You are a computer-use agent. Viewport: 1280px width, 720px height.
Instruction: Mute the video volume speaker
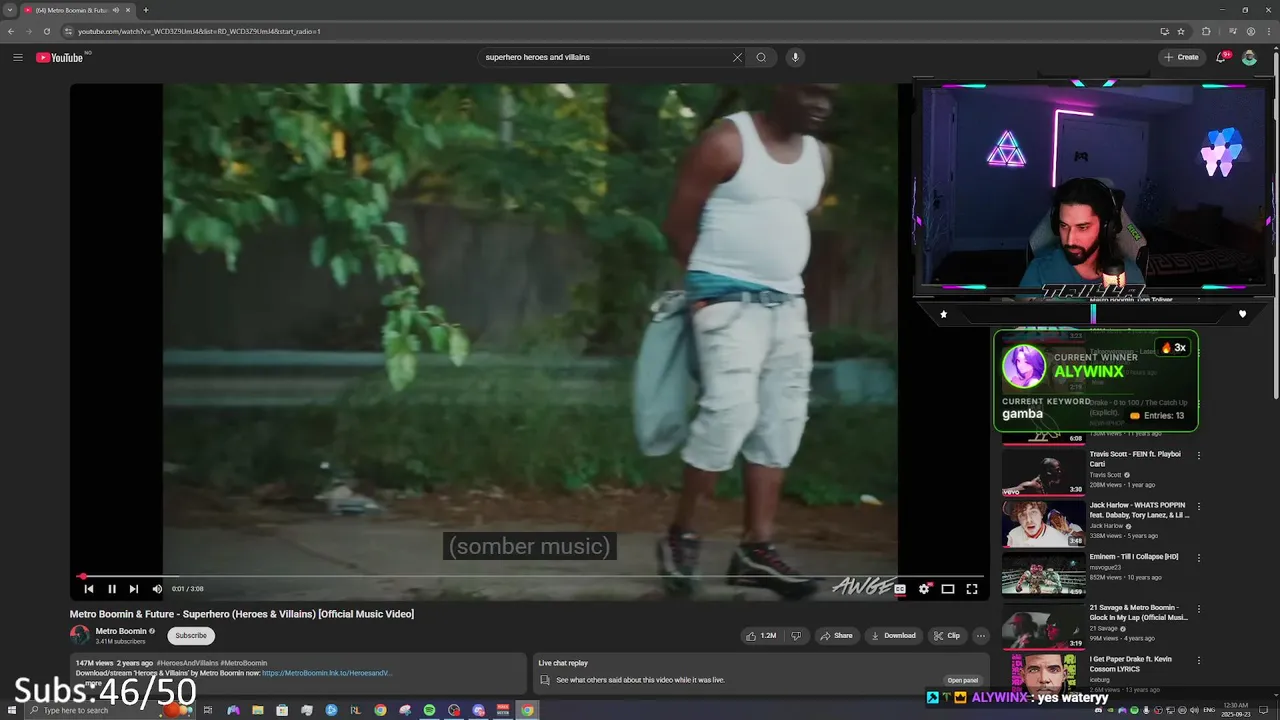point(157,589)
